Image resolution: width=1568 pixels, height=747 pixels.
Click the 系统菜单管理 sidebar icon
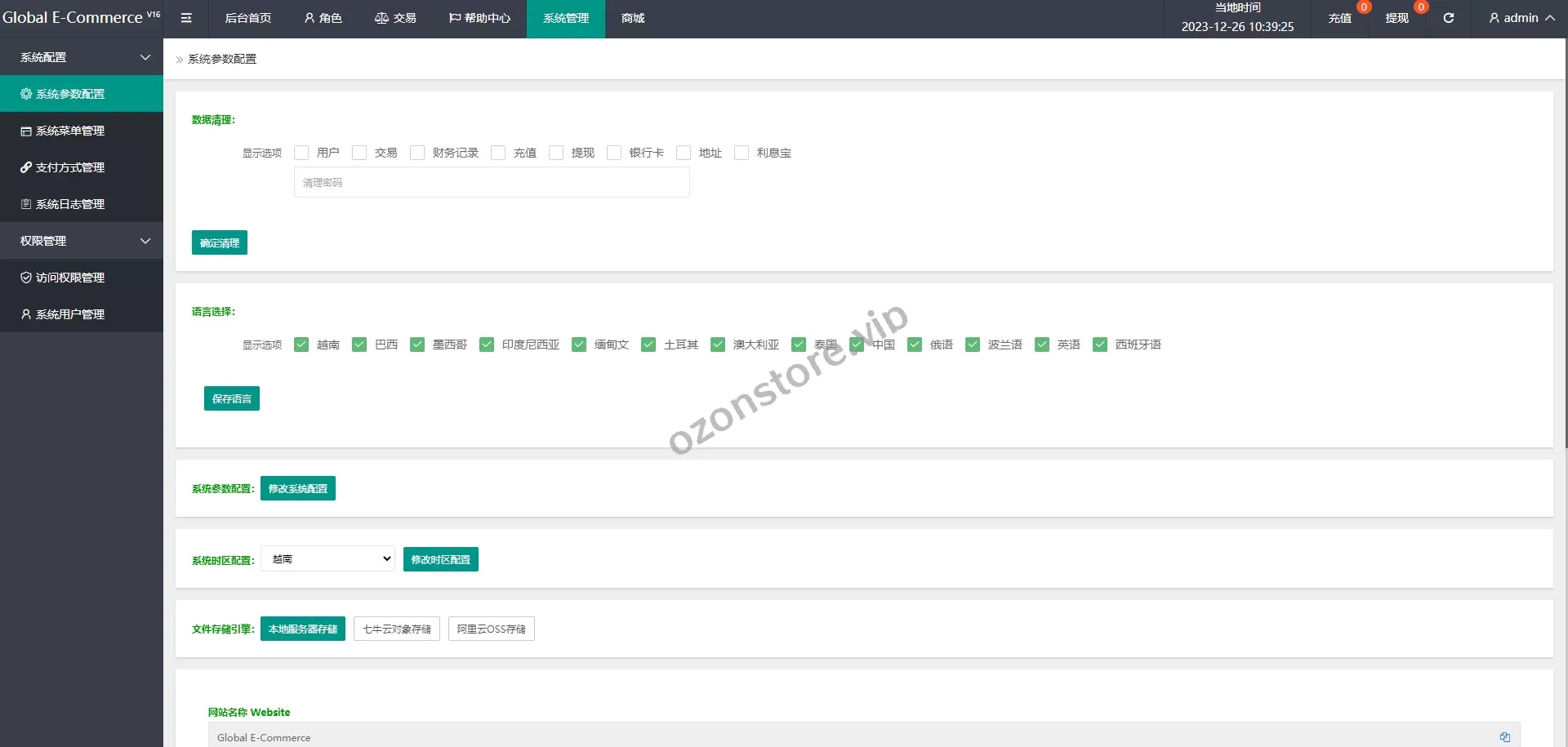[x=26, y=131]
